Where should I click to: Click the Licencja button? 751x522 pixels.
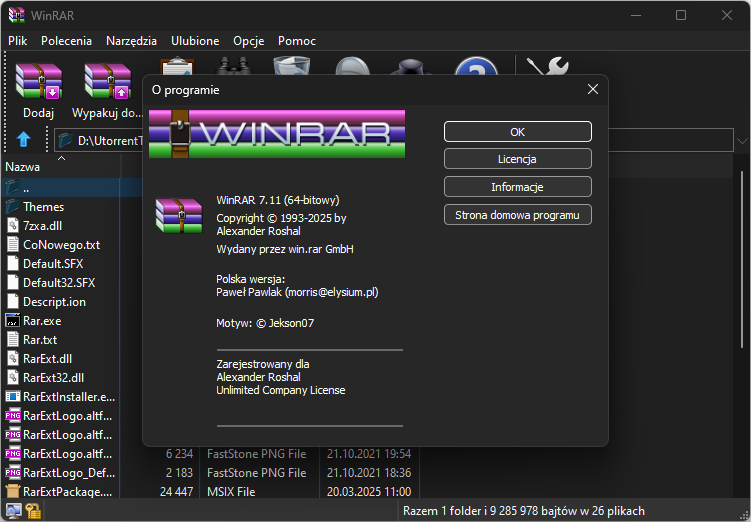(518, 159)
